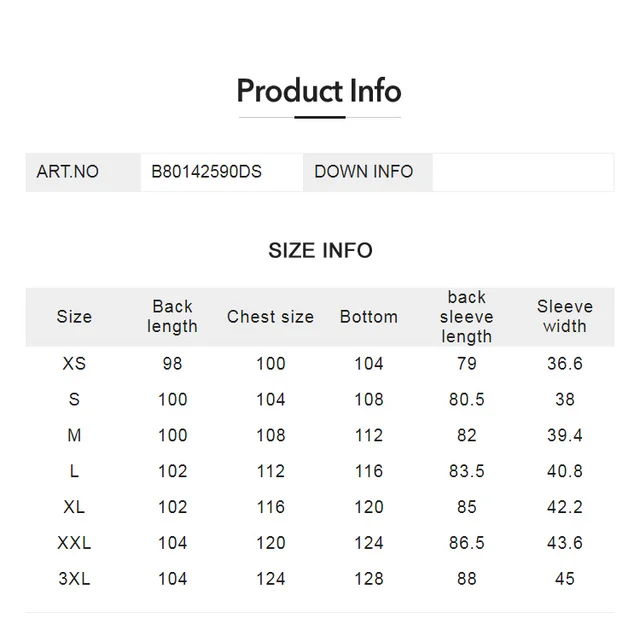
Task: Select the M size row label
Action: (x=74, y=436)
